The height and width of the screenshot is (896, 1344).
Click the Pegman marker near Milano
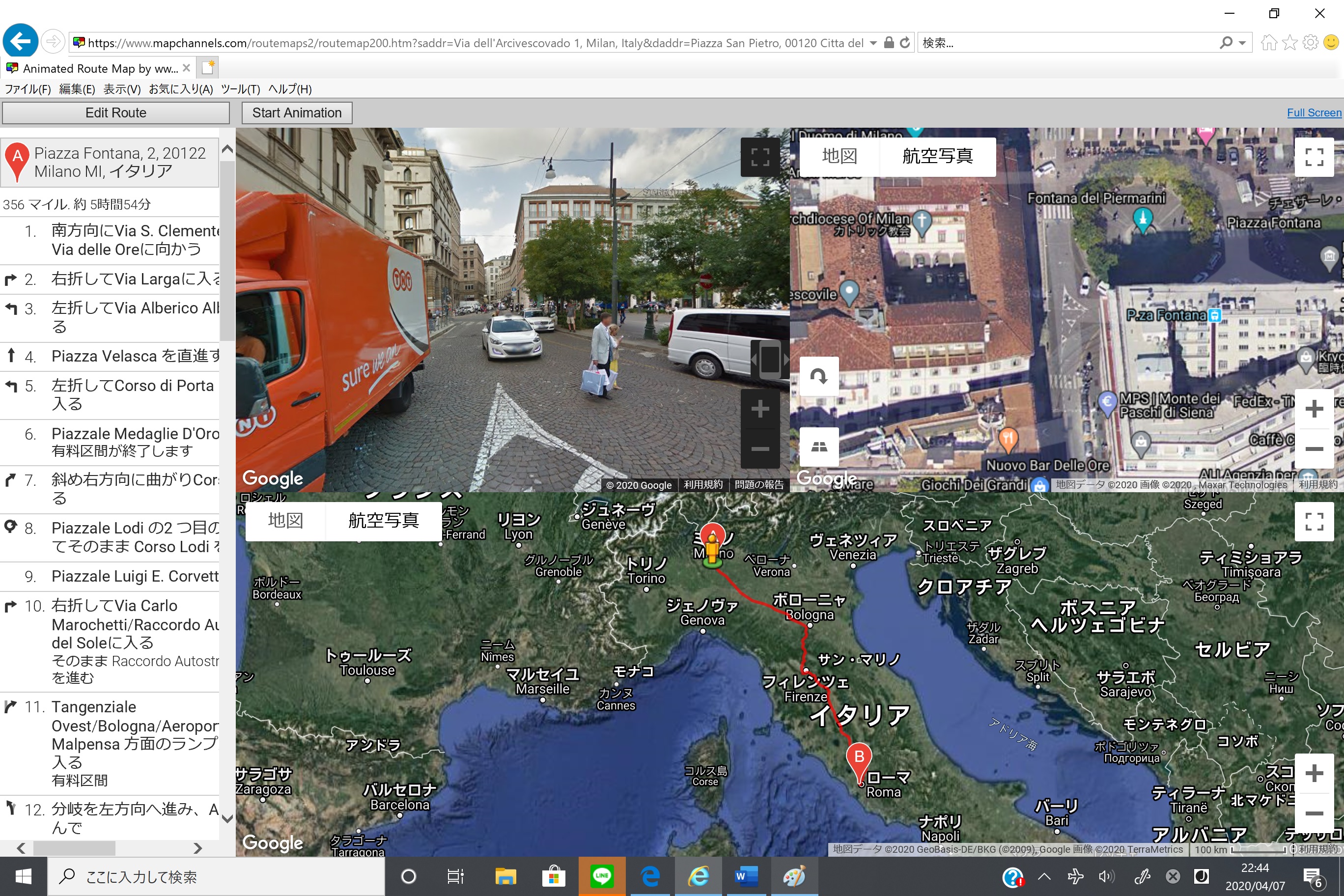point(712,550)
